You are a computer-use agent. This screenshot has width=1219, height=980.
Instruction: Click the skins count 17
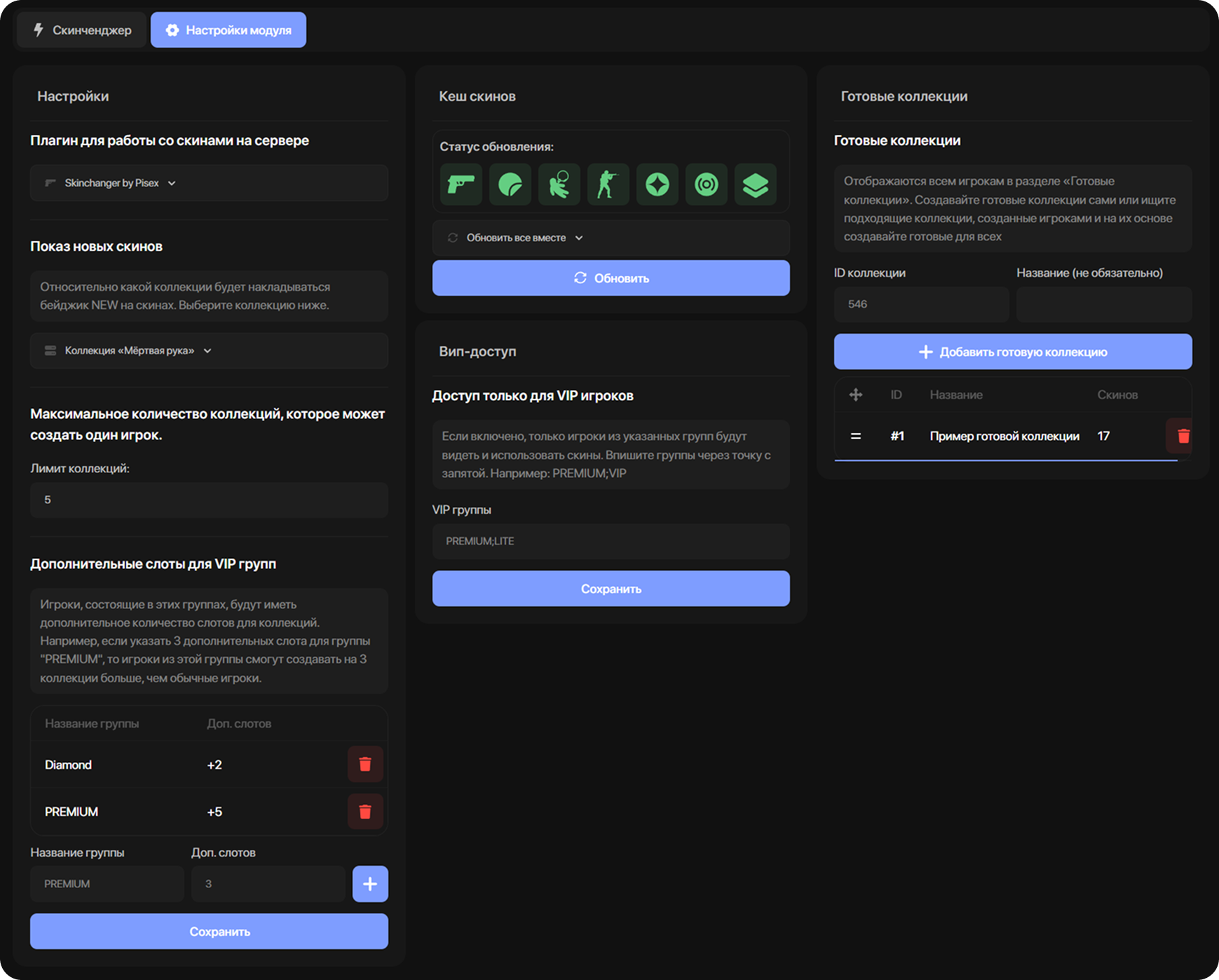(x=1103, y=436)
